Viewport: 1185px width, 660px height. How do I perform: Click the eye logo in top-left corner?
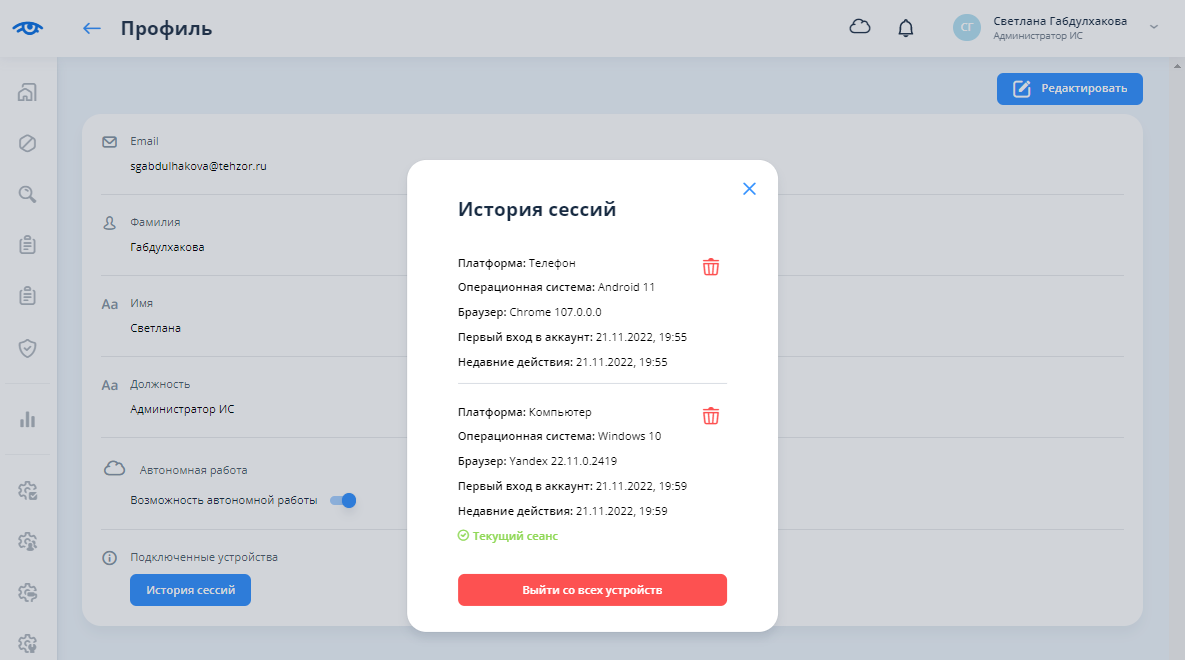pos(28,28)
